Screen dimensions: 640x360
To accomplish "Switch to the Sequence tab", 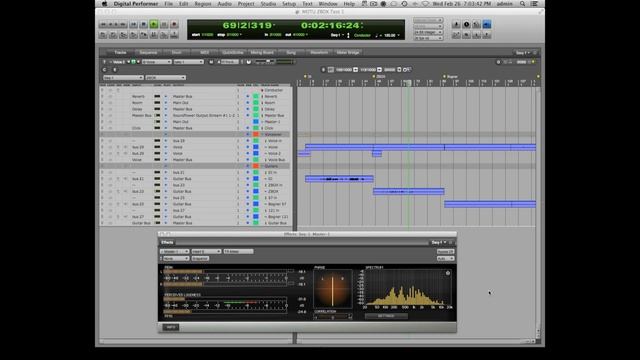I will click(x=148, y=53).
